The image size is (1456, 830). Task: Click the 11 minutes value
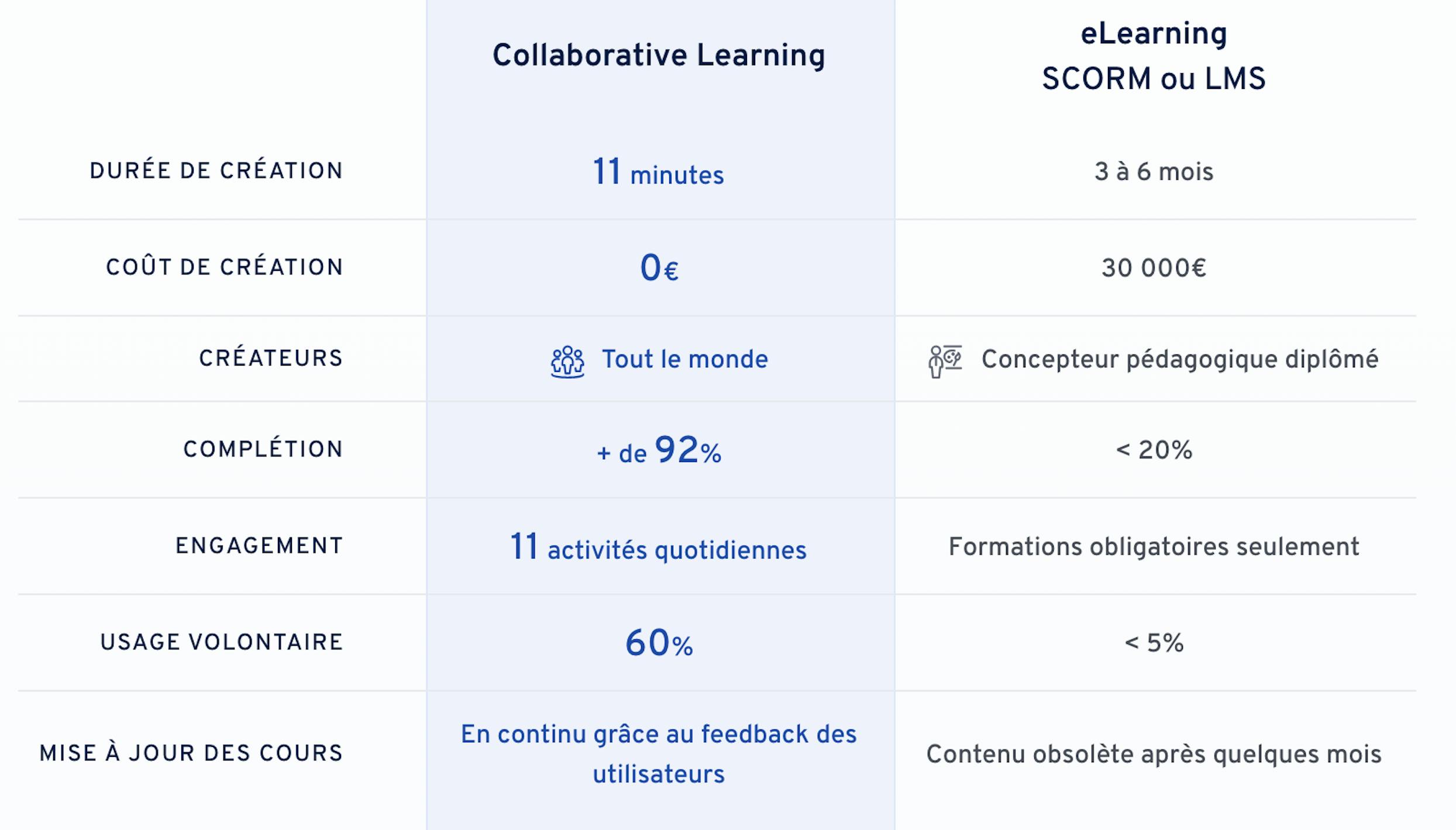(x=659, y=172)
